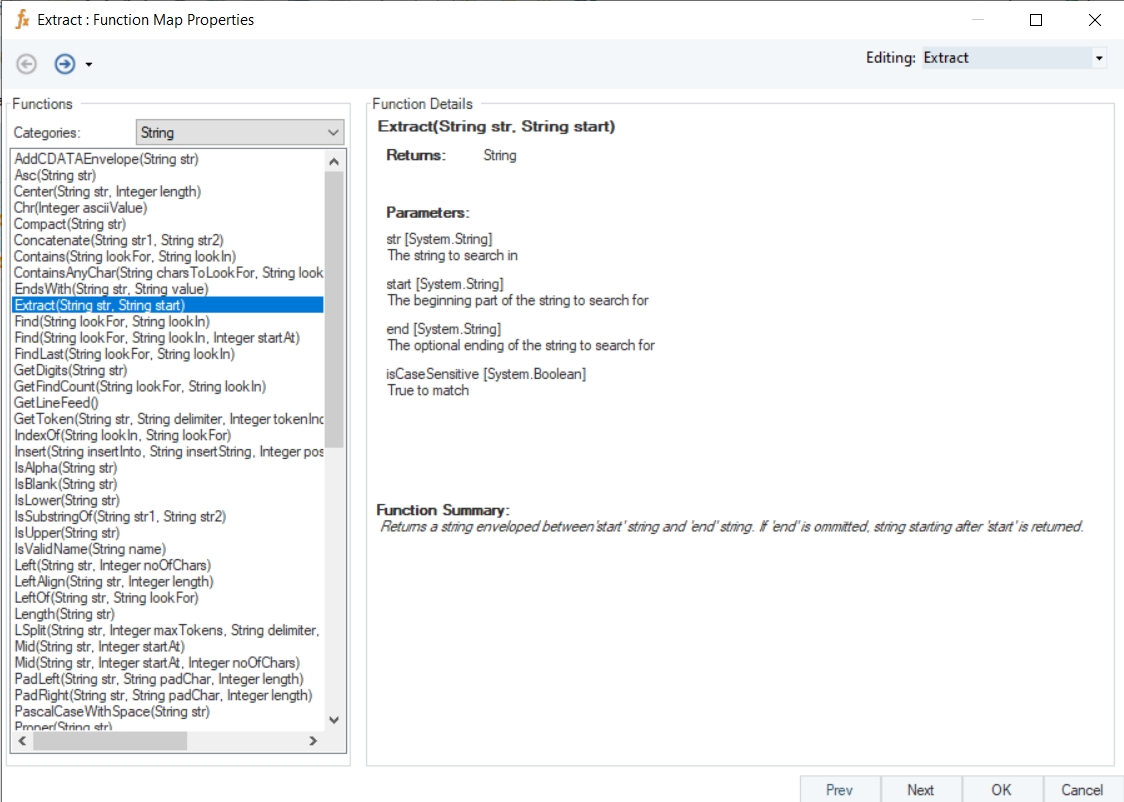Select Concatenate function in list
This screenshot has height=802, width=1124.
pyautogui.click(x=118, y=240)
